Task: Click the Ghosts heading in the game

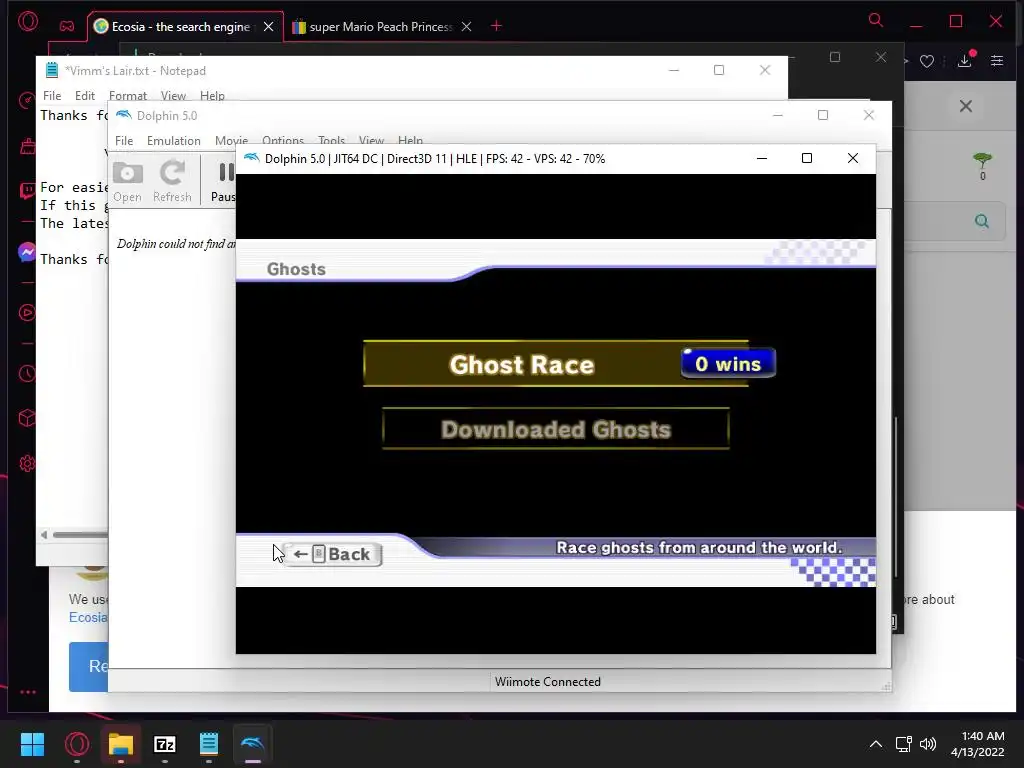Action: [296, 269]
